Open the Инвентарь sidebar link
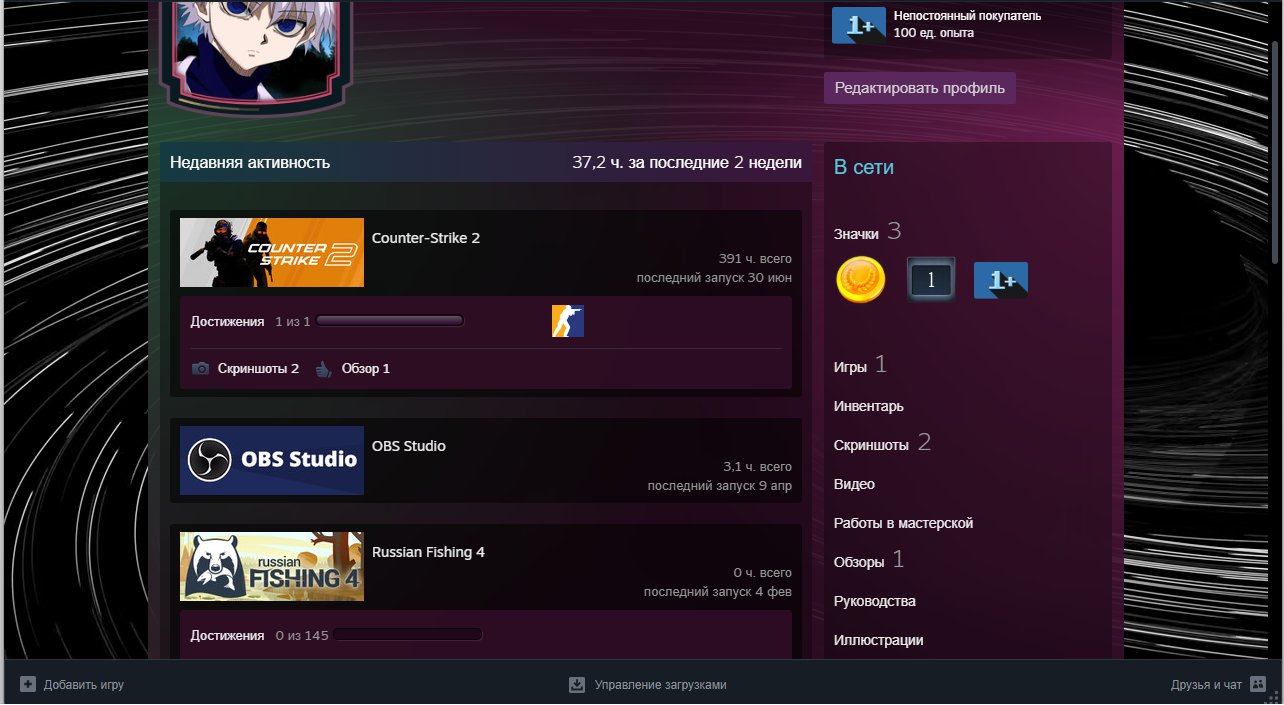Screen dimensions: 1284x705 (x=869, y=406)
